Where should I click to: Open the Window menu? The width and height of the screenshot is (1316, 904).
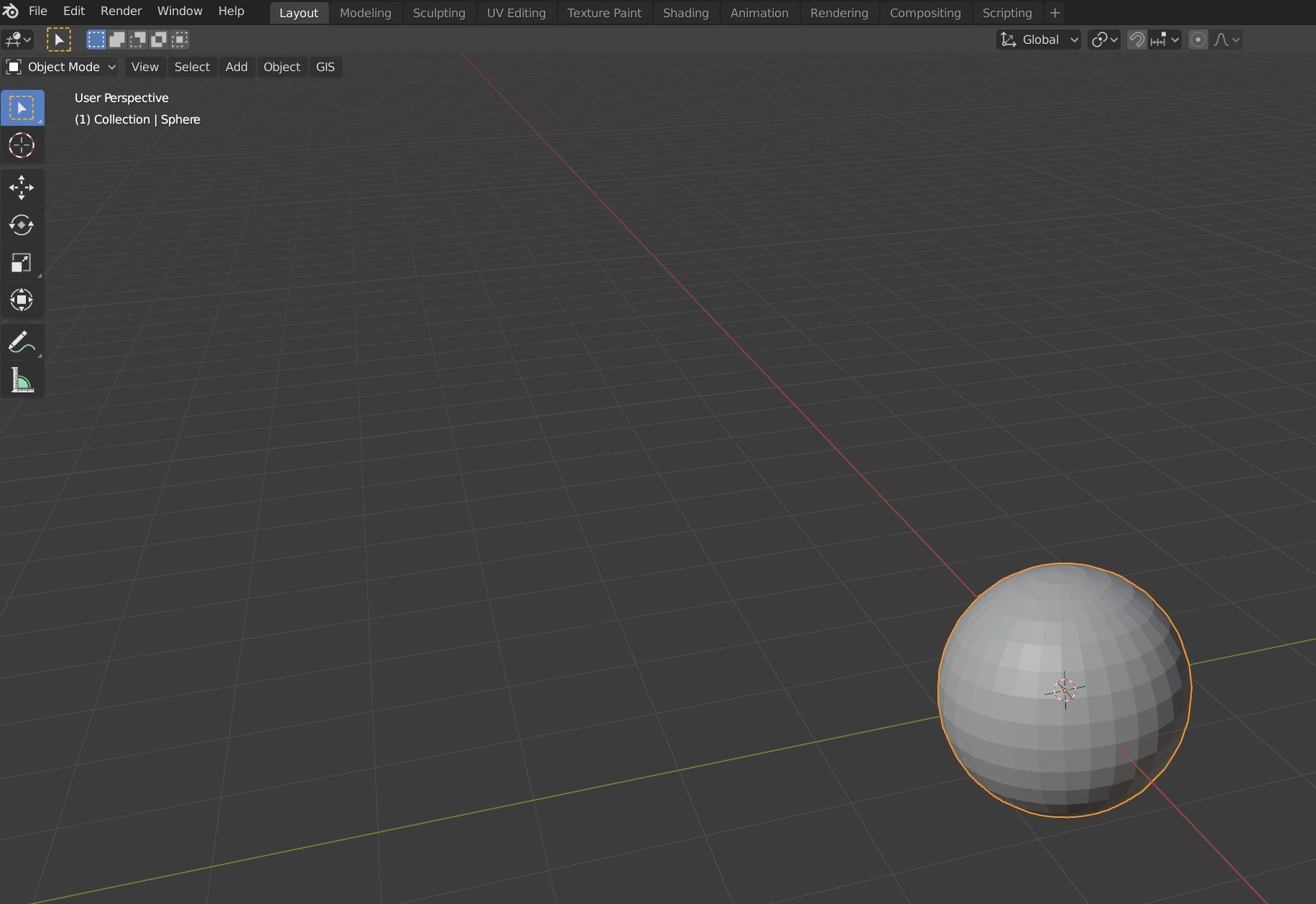point(180,11)
